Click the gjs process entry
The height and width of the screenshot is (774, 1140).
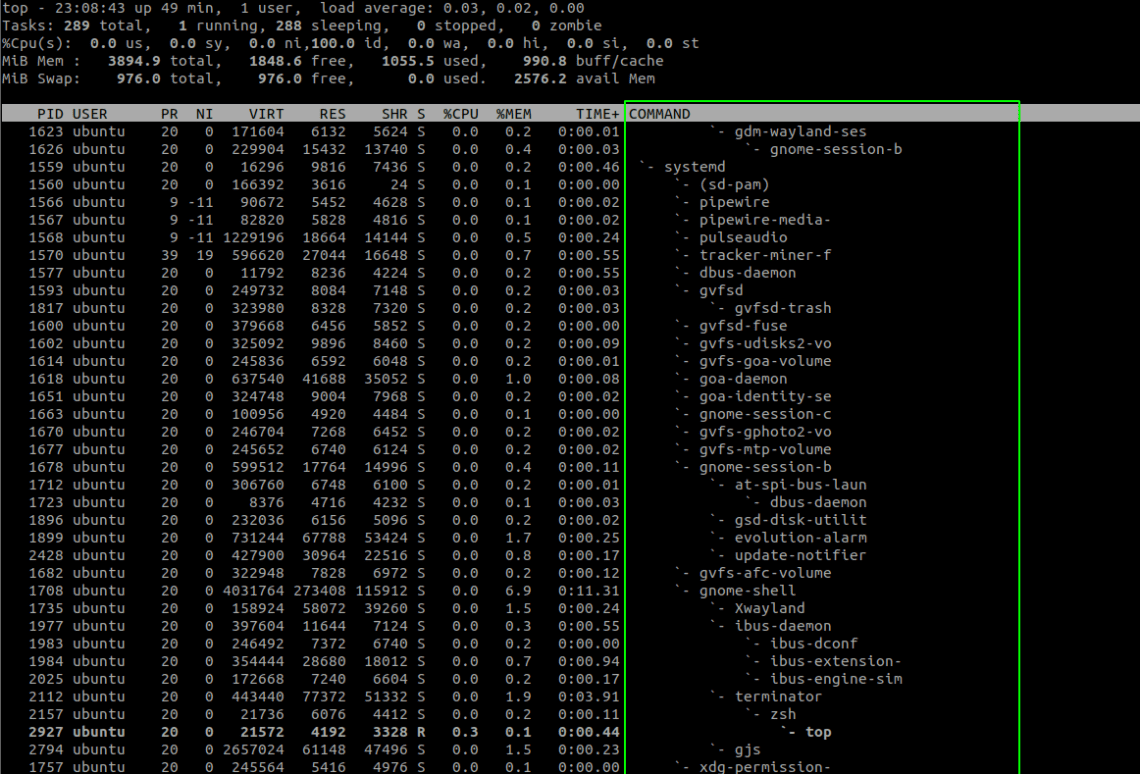[x=747, y=750]
